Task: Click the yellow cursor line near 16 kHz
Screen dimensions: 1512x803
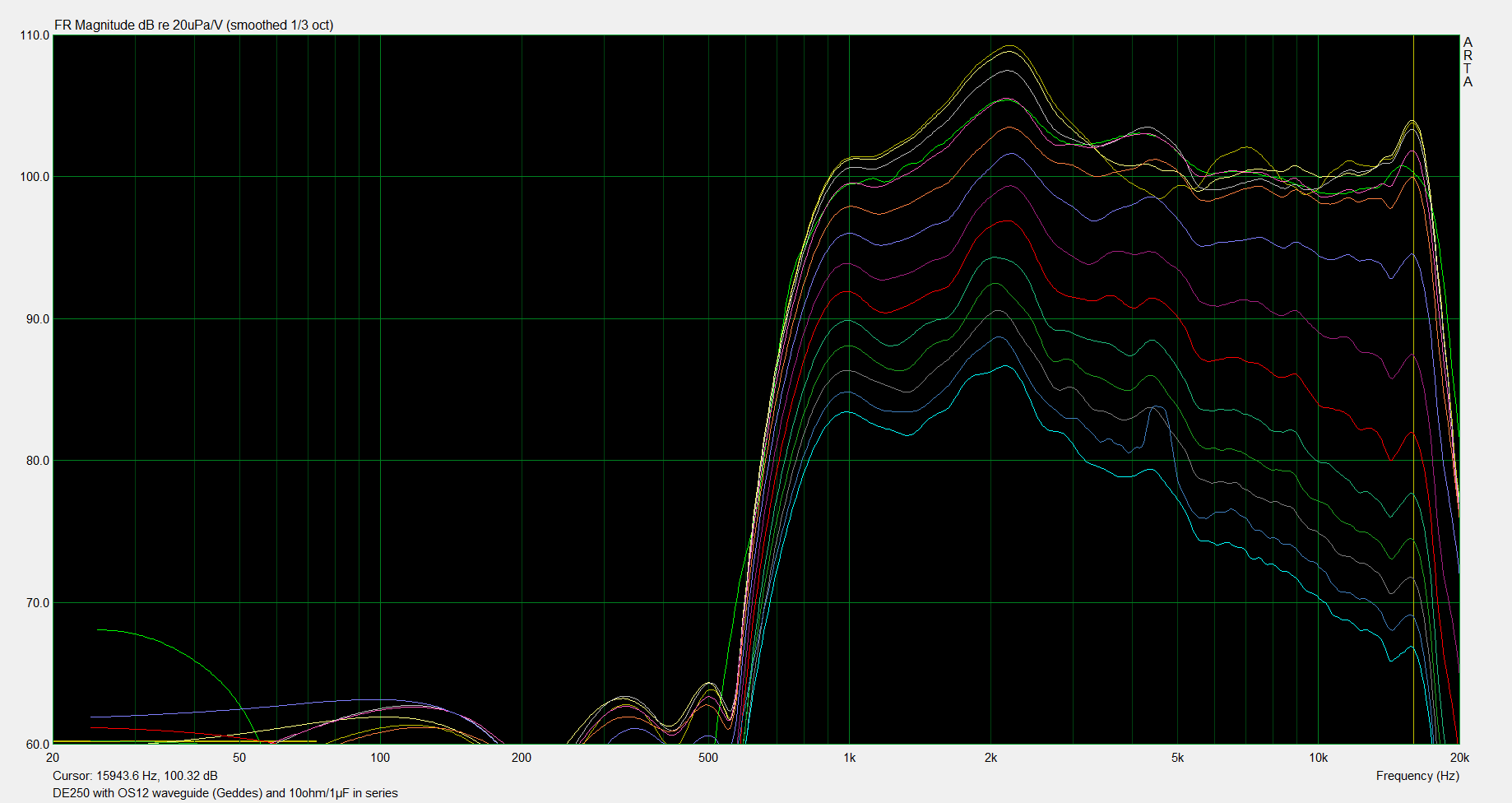Action: (1413, 390)
